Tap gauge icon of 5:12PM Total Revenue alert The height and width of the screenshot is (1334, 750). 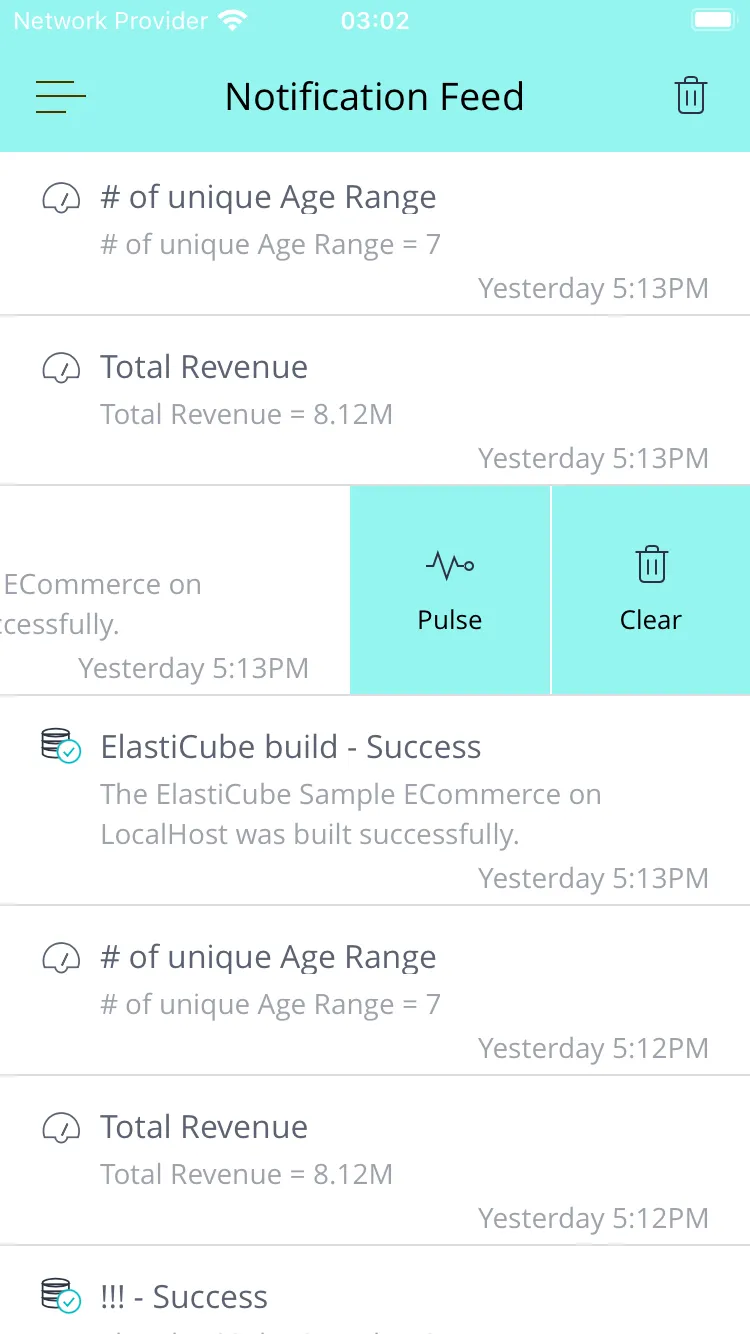(61, 1128)
